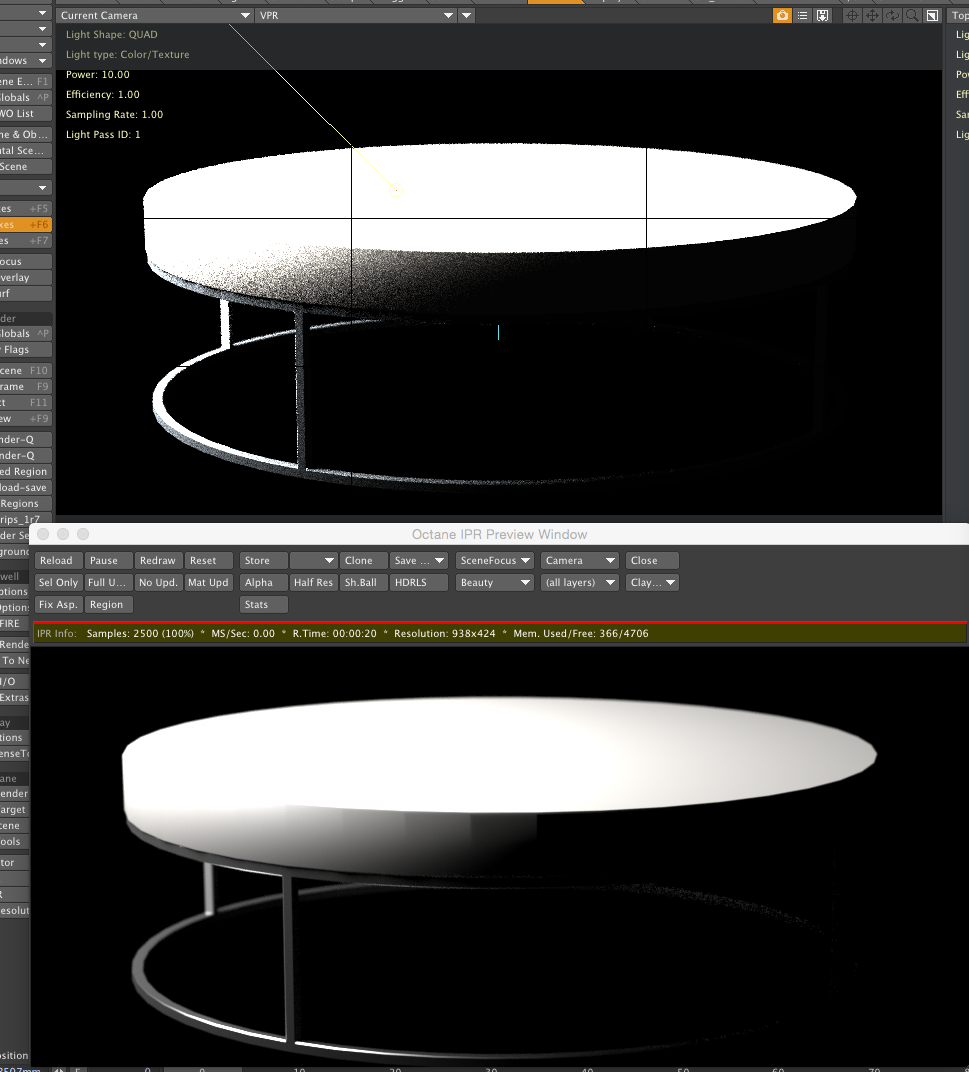Click the Reload button
Screen dimensions: 969x1072
58,561
